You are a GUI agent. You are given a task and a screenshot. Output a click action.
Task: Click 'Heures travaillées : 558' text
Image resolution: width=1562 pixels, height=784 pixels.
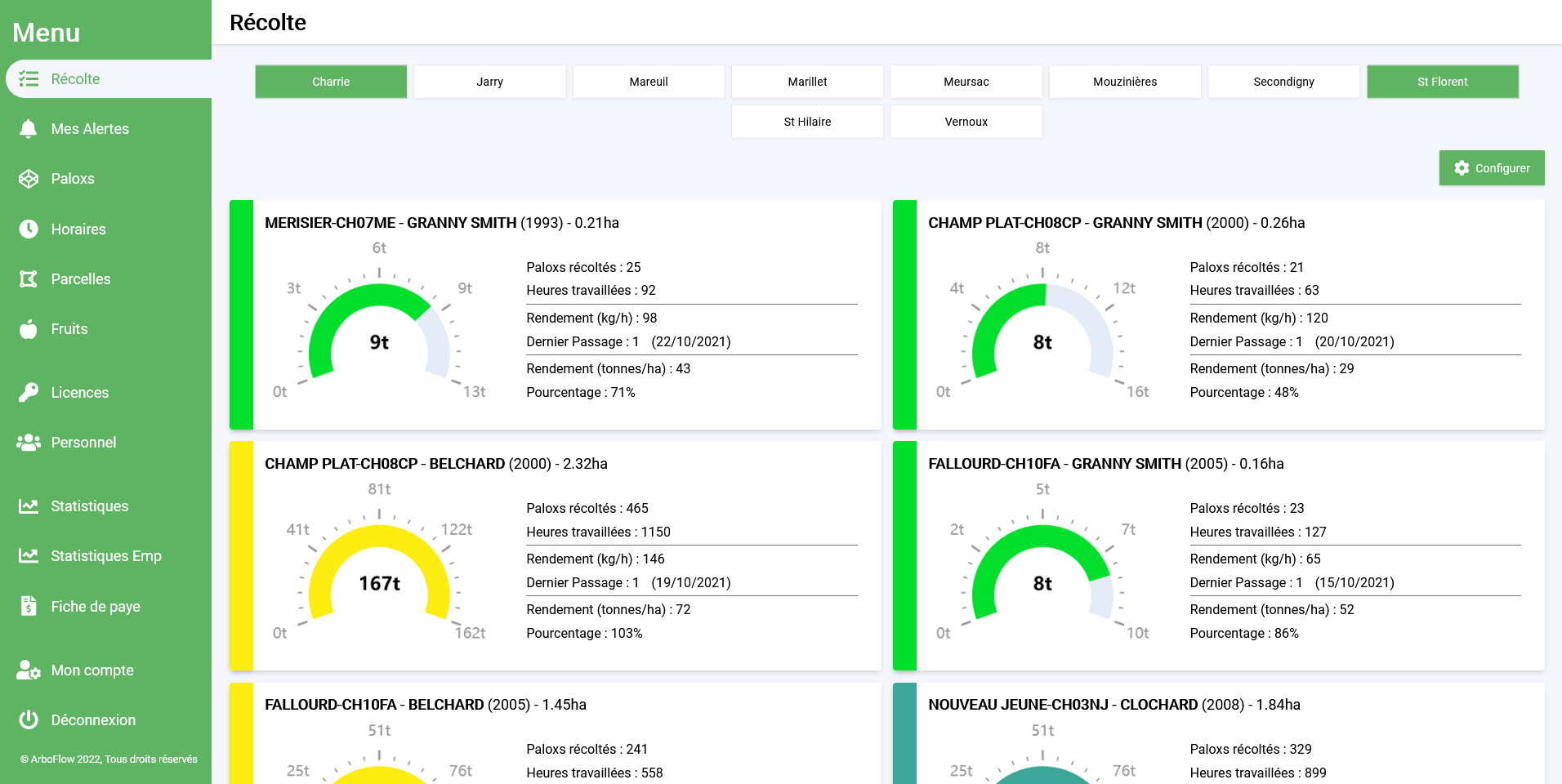tap(595, 773)
